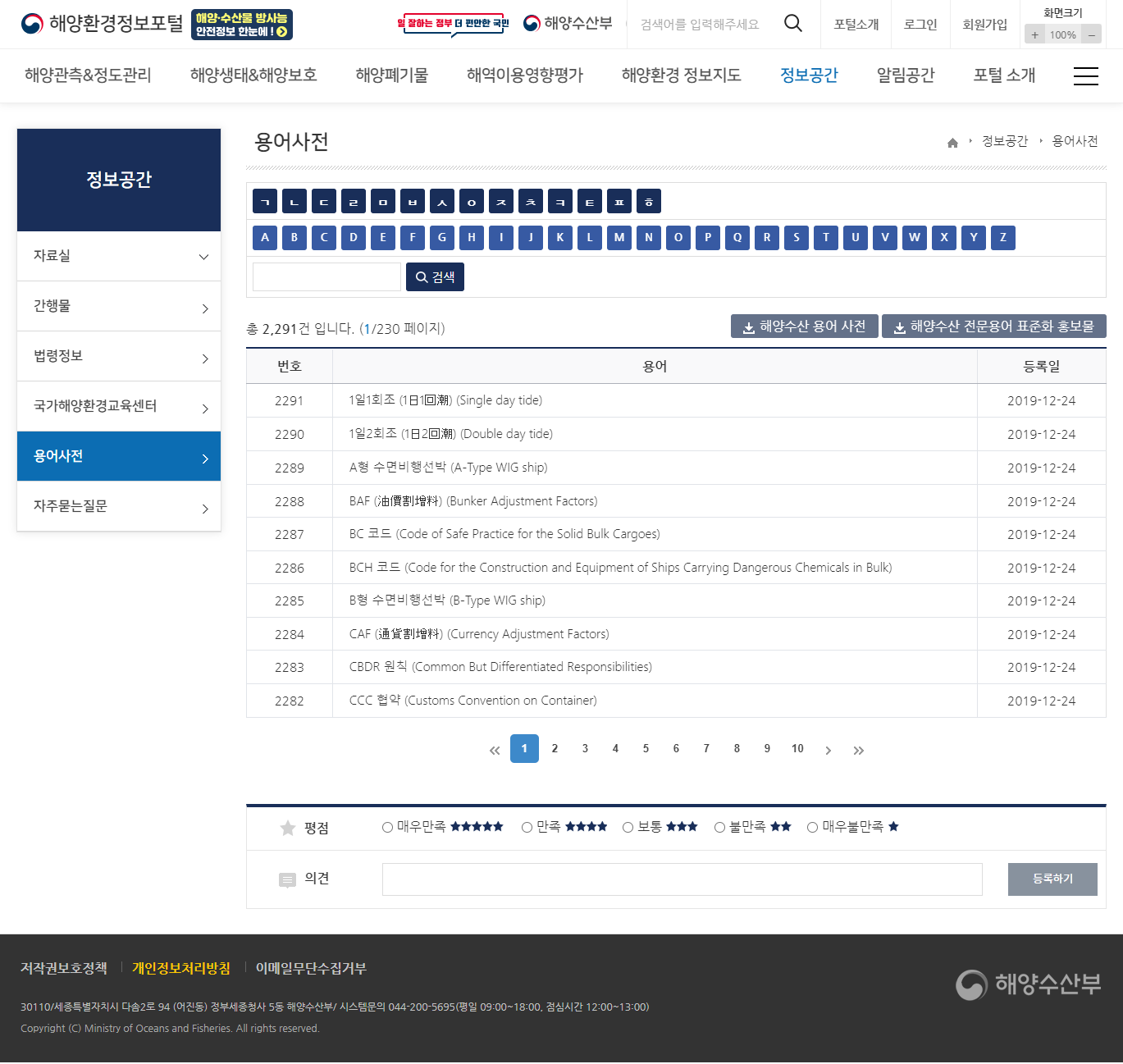
Task: Click the magnifier search icon in header
Action: click(792, 24)
